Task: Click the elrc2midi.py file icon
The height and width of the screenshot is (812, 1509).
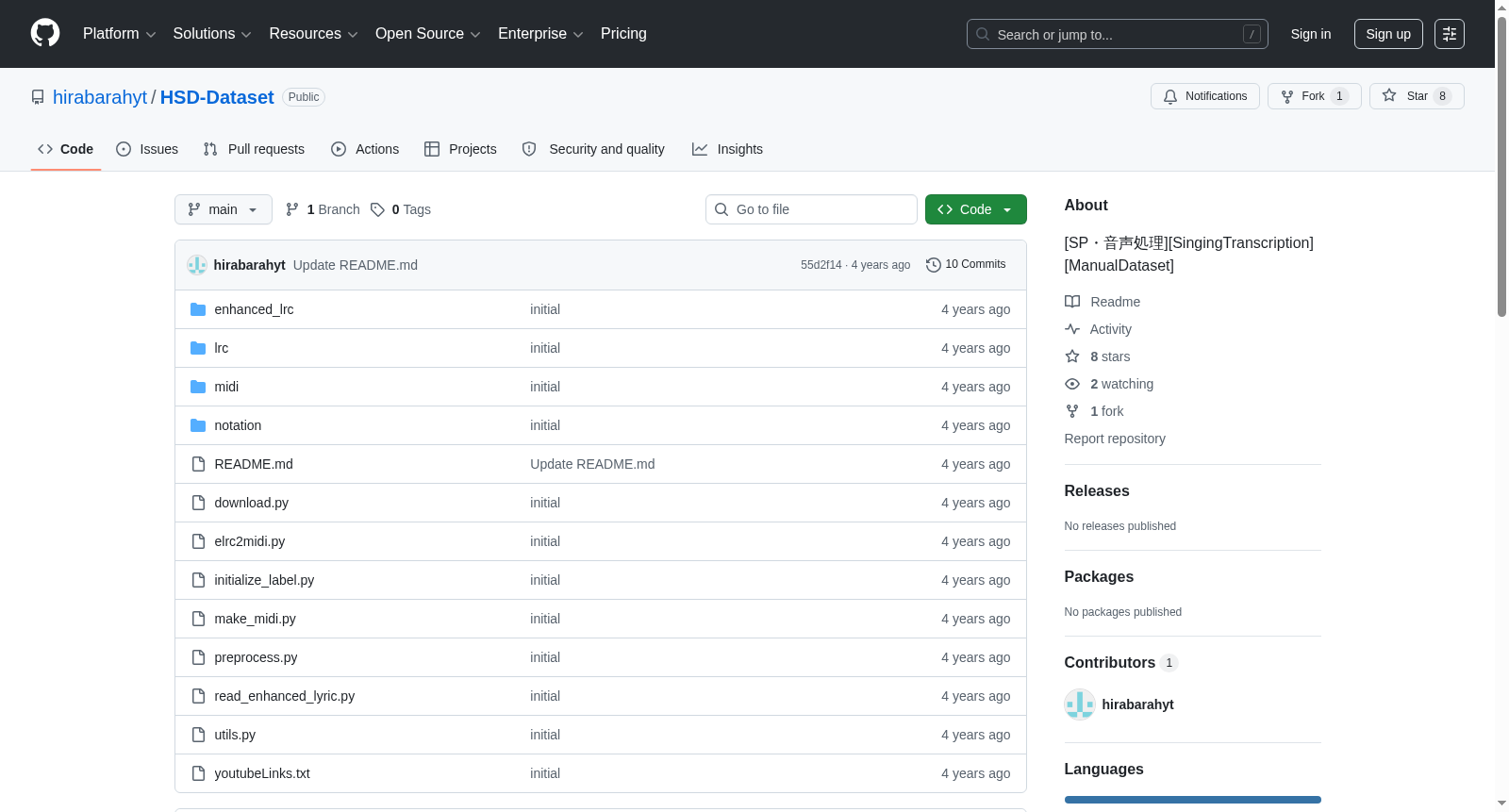Action: 198,541
